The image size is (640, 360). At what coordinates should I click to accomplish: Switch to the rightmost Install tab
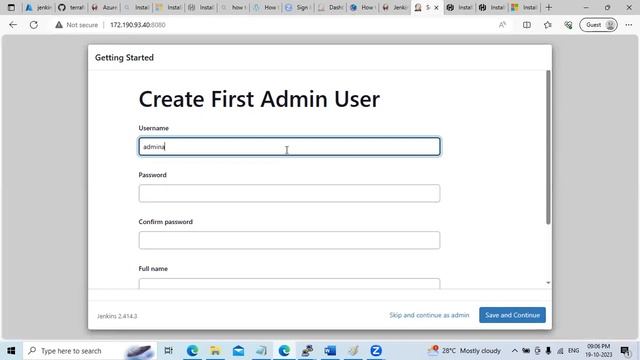click(524, 7)
